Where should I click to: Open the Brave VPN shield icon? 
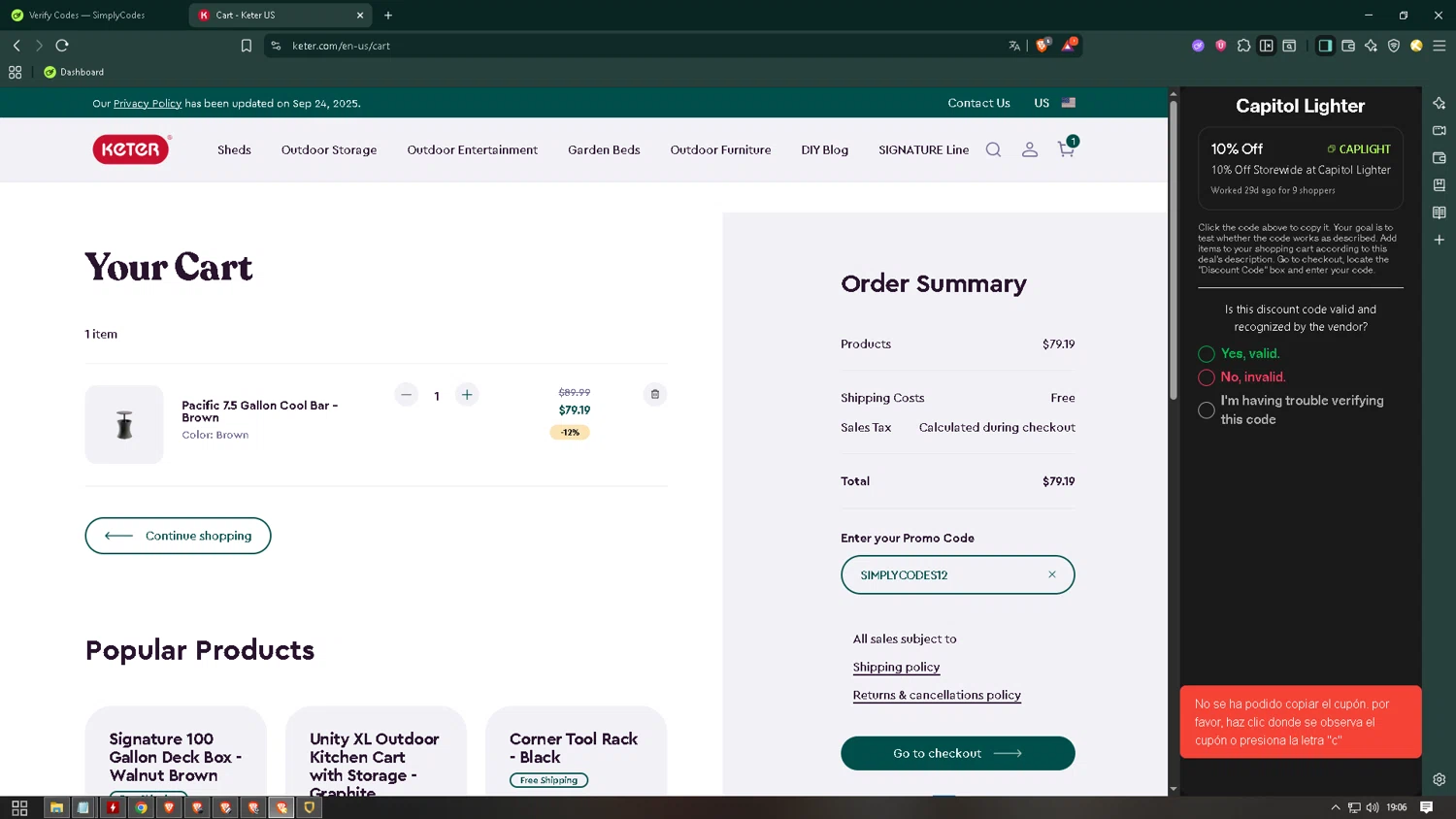pos(1394,46)
